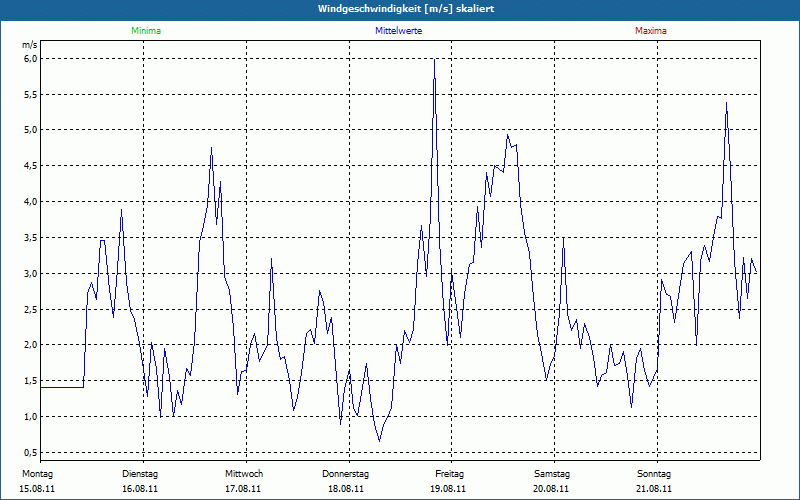
Task: Click the 3,5 y-axis value
Action: [x=31, y=237]
